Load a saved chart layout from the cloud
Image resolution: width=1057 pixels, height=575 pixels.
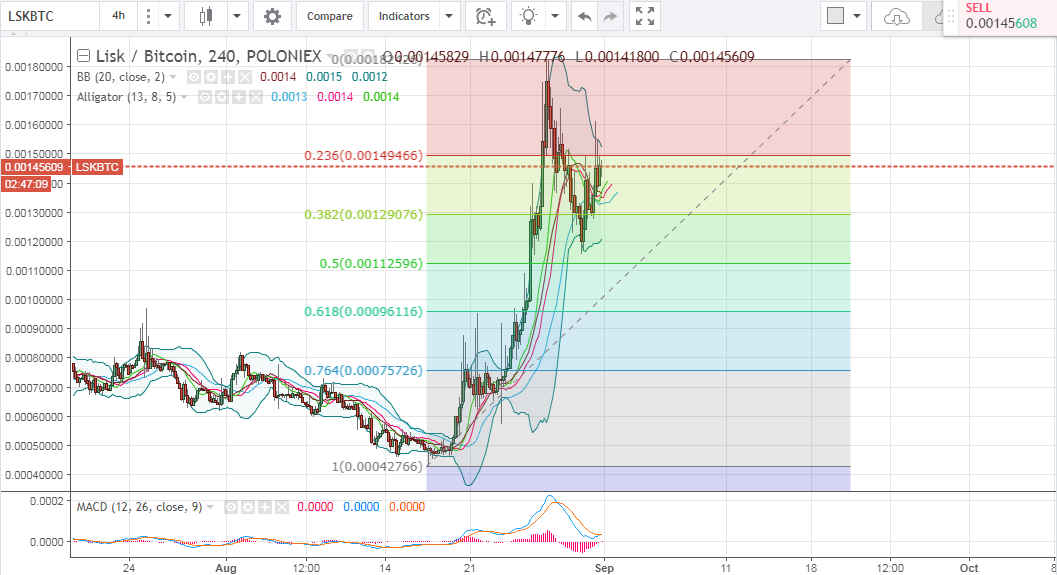pyautogui.click(x=896, y=16)
